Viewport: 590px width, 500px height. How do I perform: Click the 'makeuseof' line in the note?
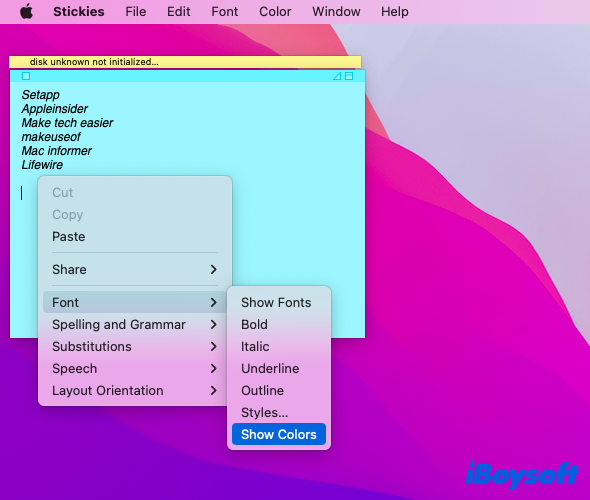[x=51, y=137]
